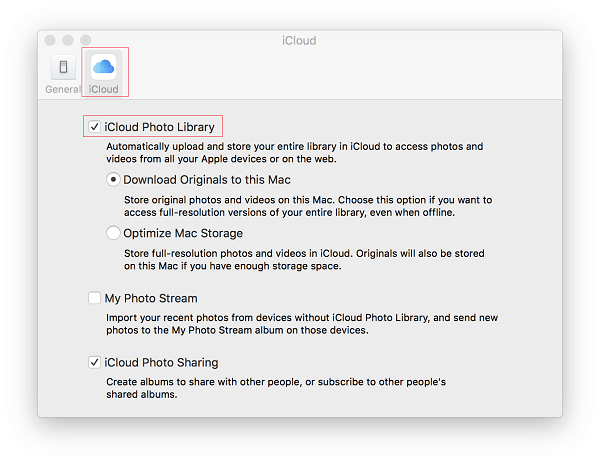This screenshot has width=600, height=462.
Task: Close the iCloud preferences window
Action: (x=50, y=40)
